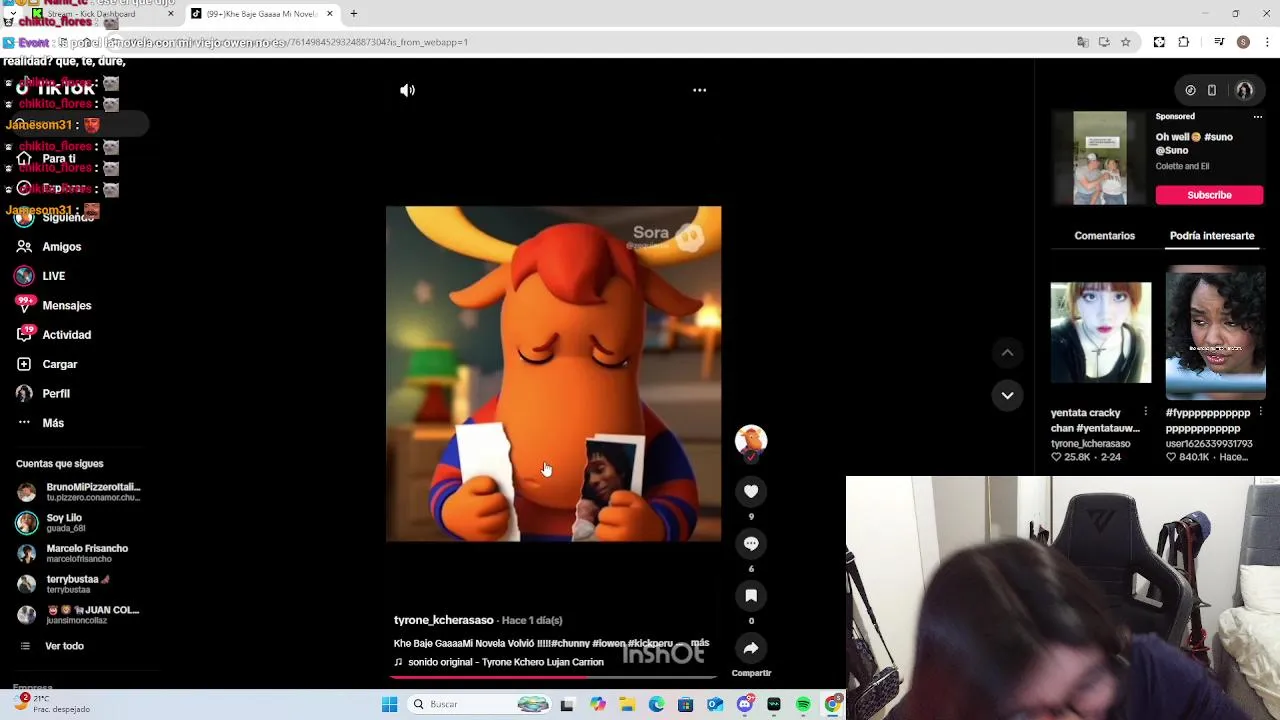Open the Outlook taskbar icon
Image resolution: width=1280 pixels, height=720 pixels.
click(715, 705)
